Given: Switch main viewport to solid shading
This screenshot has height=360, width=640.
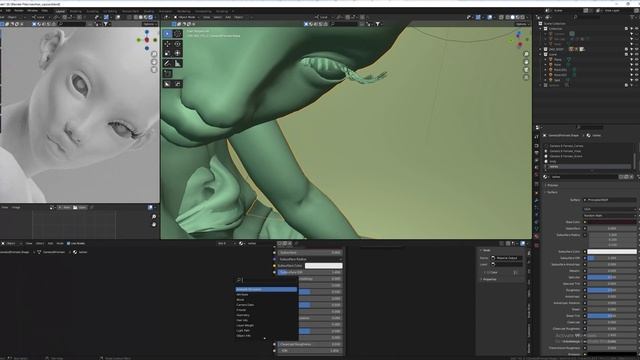Looking at the screenshot, I should click(513, 17).
